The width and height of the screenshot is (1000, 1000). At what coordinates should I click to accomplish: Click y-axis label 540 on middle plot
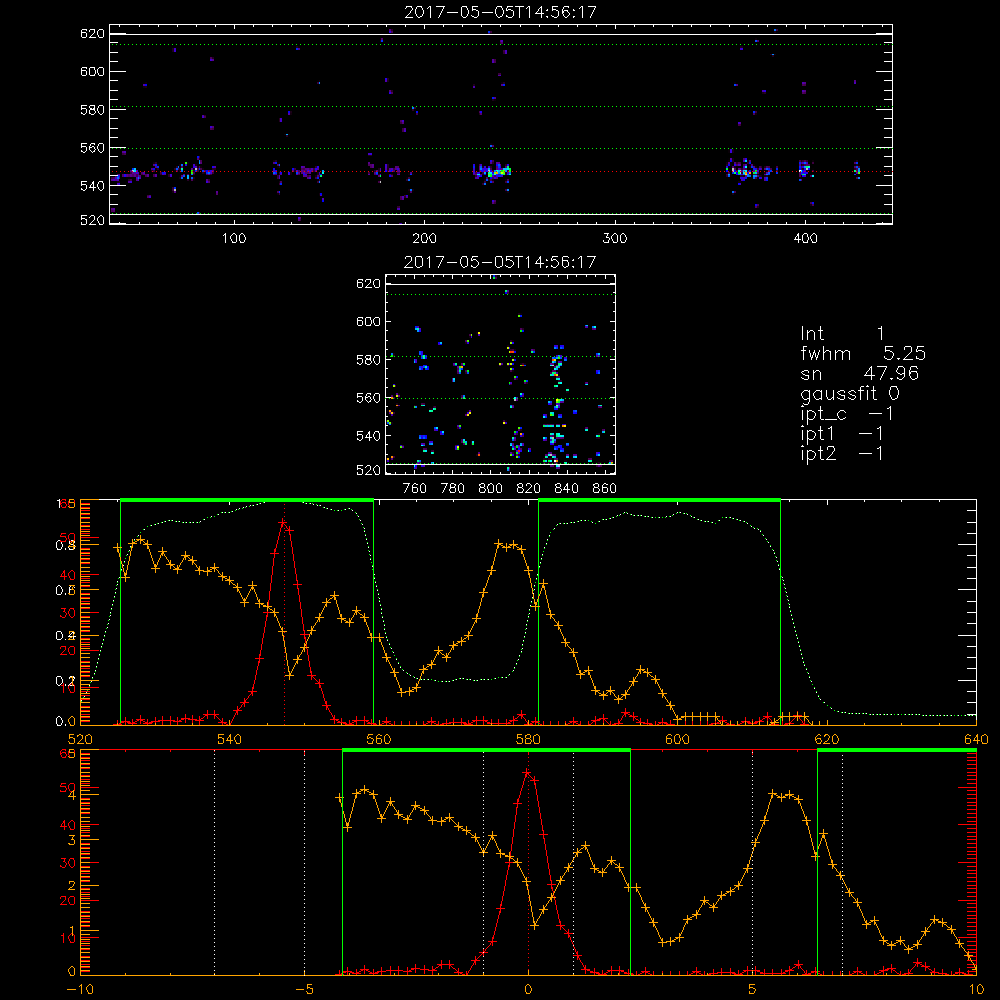(x=368, y=436)
